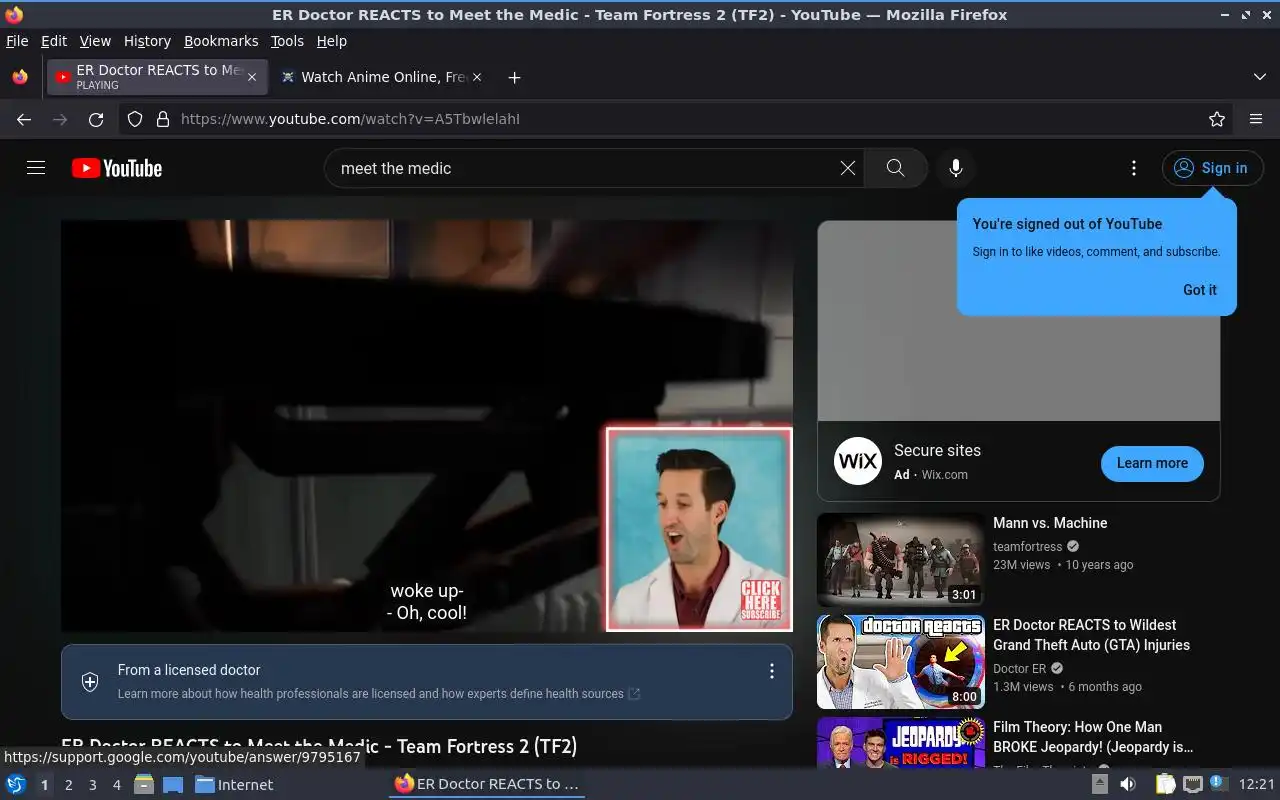Screen dimensions: 1280x800
Task: Open the YouTube guide hamburger menu
Action: click(36, 168)
